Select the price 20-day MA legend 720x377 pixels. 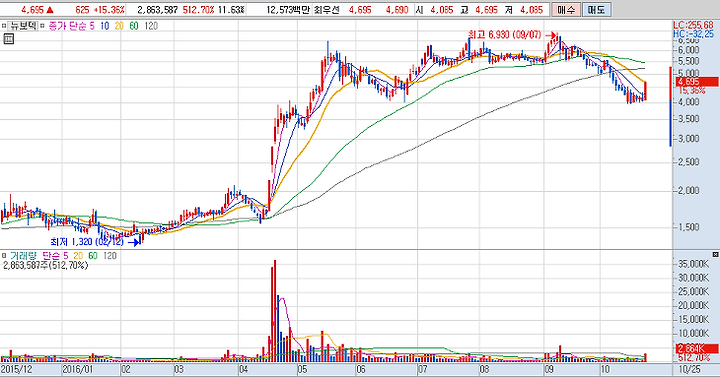coord(119,26)
